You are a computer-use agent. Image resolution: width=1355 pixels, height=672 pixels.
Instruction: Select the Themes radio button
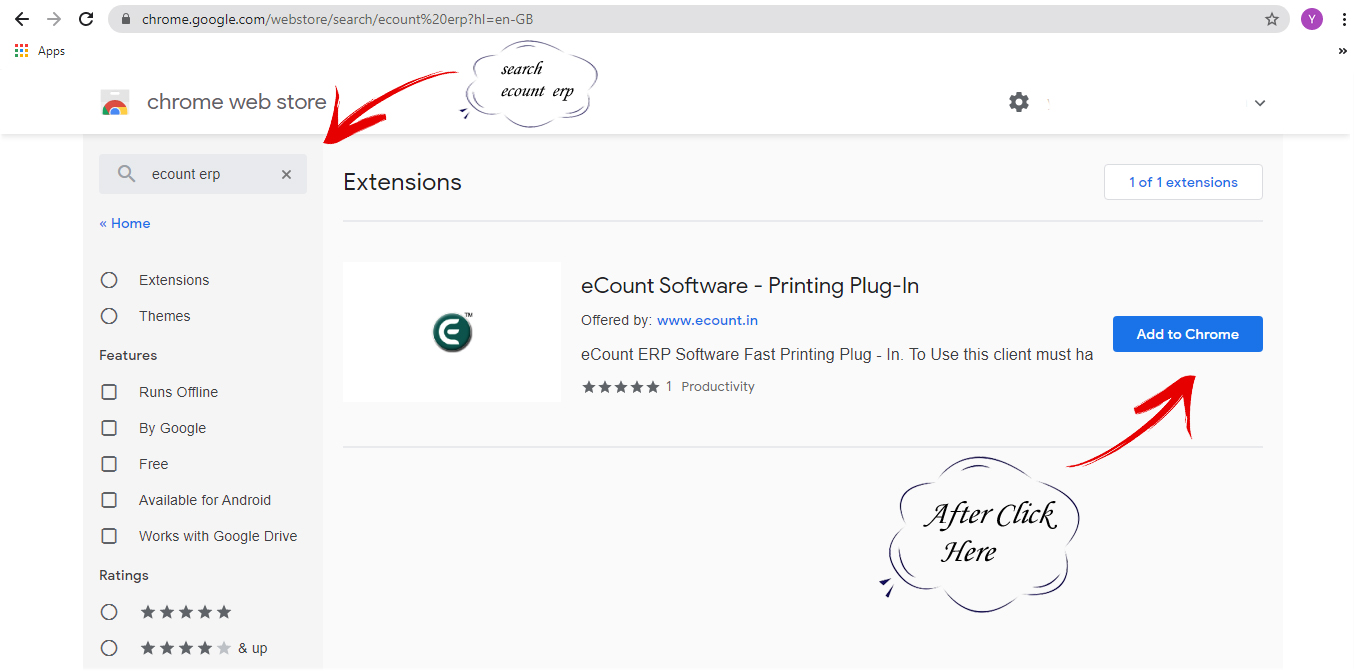click(x=109, y=316)
